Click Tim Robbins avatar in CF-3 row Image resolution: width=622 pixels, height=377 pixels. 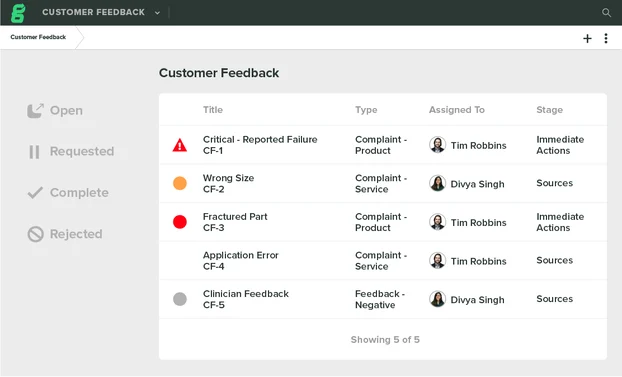coord(437,222)
